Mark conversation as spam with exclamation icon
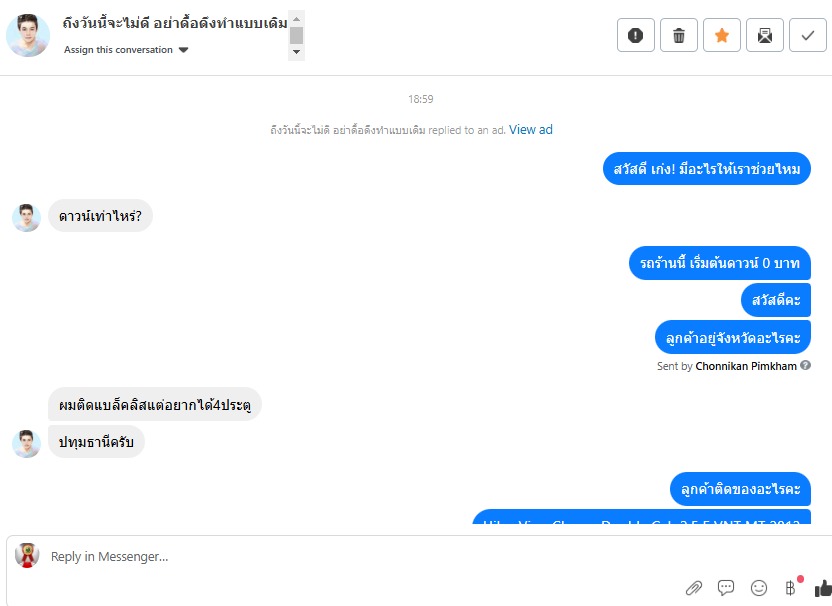832x606 pixels. [x=635, y=35]
